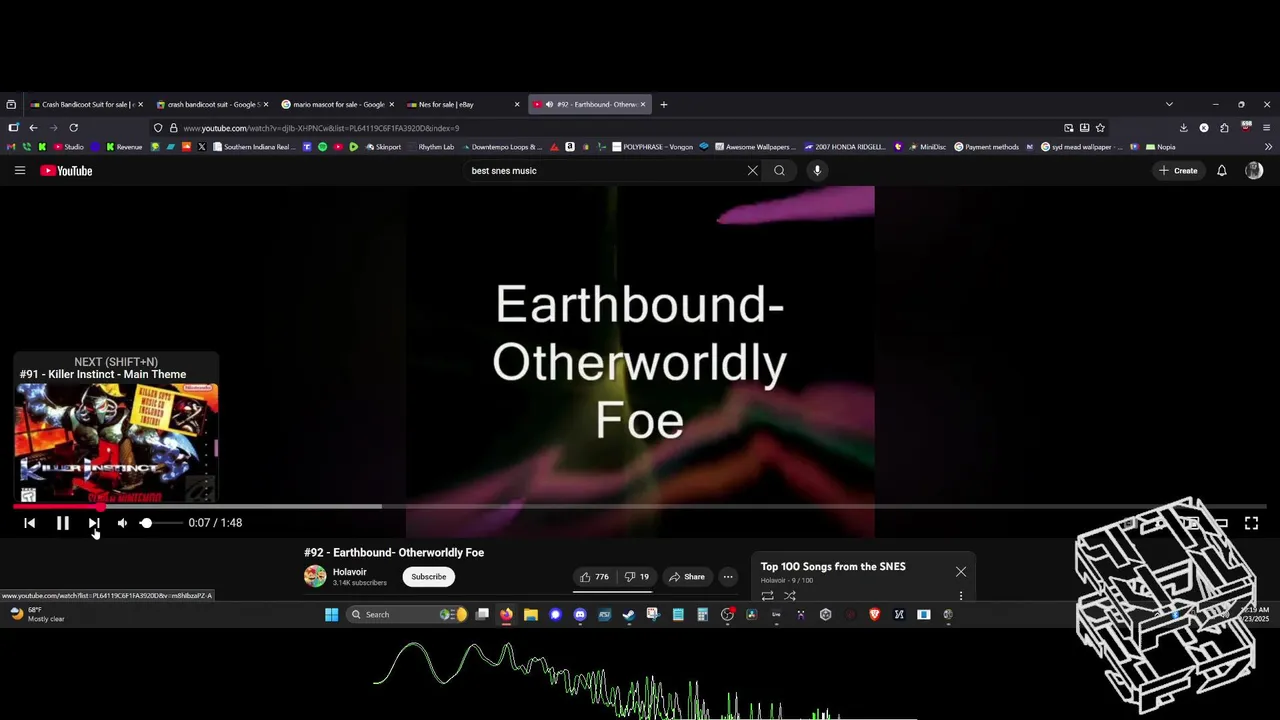Viewport: 1280px width, 720px height.
Task: Like the video with 776 likes
Action: (594, 577)
